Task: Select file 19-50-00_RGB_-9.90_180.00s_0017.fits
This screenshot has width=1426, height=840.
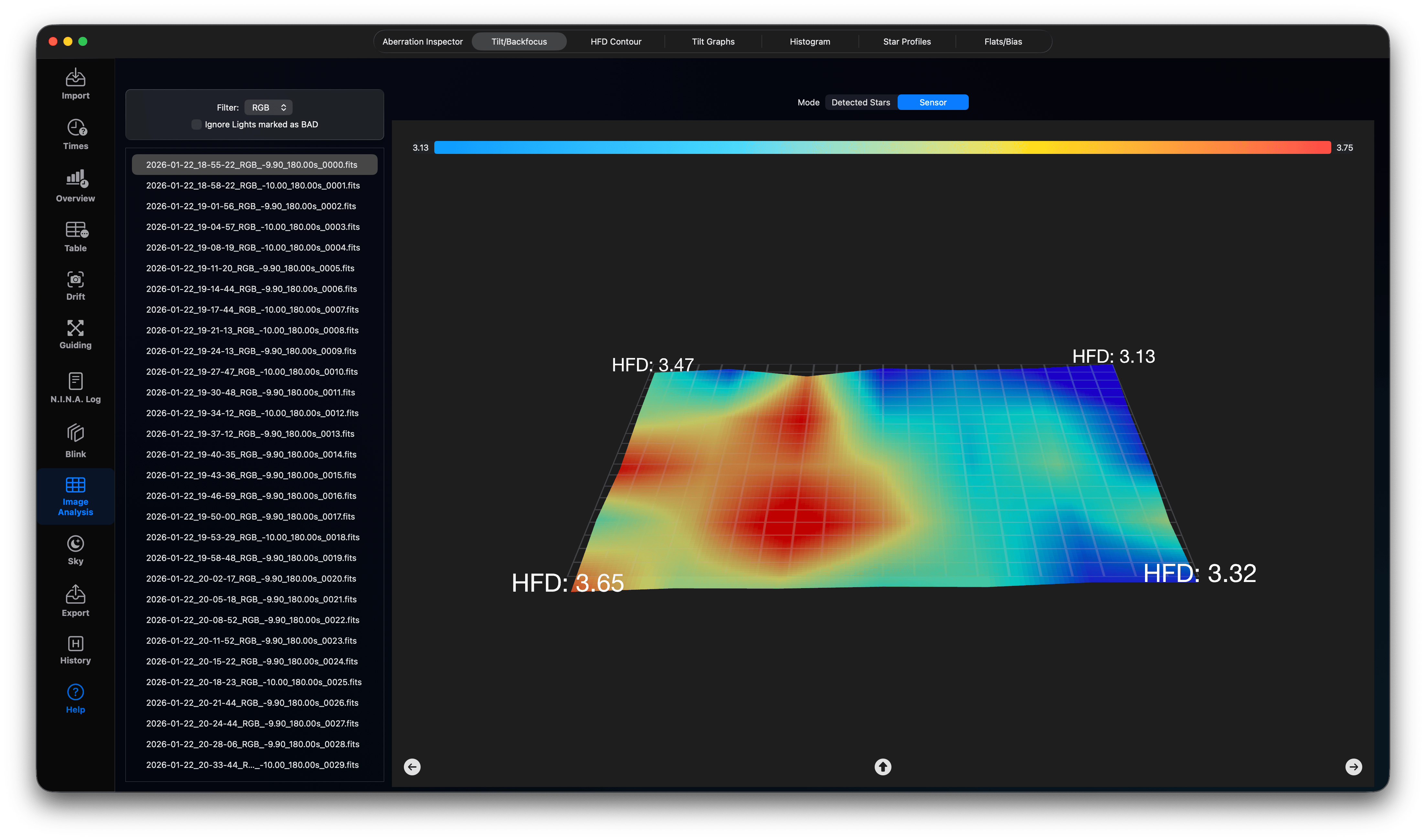Action: point(254,517)
